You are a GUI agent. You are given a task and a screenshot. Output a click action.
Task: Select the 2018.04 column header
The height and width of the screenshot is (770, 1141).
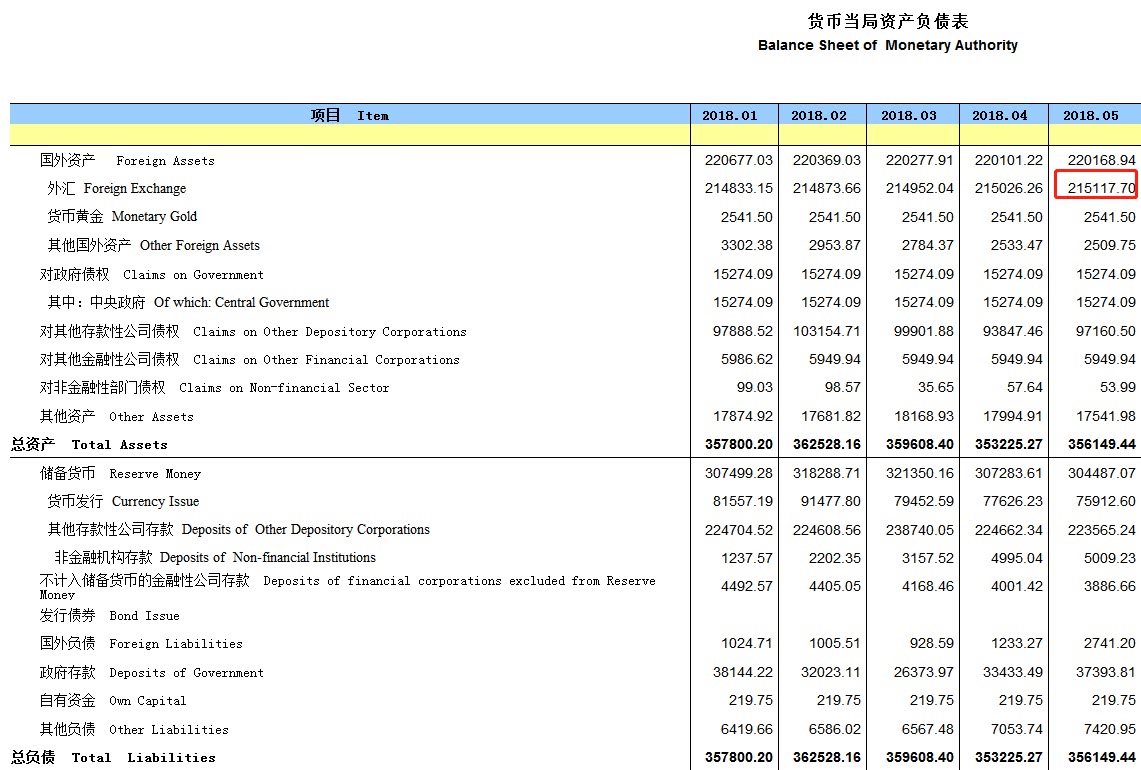(1000, 115)
